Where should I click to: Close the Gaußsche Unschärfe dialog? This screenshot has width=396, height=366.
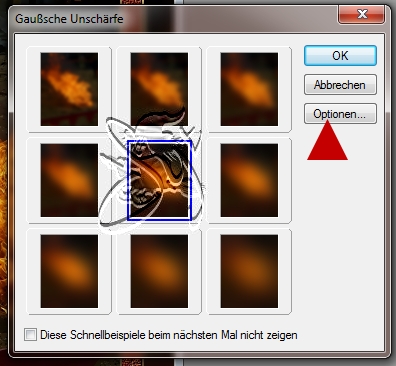point(362,14)
